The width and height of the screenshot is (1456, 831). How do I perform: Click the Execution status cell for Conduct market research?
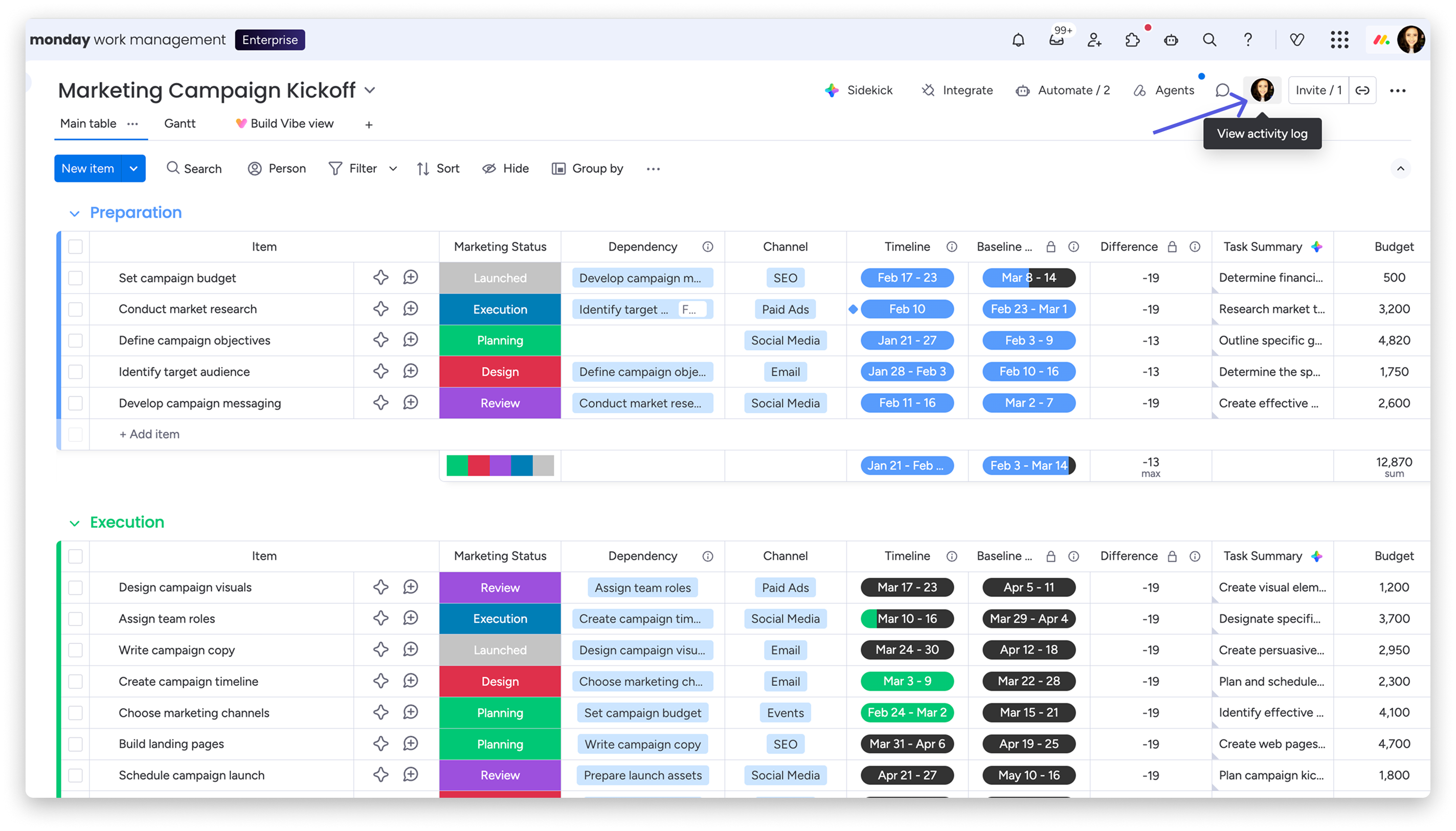click(500, 309)
